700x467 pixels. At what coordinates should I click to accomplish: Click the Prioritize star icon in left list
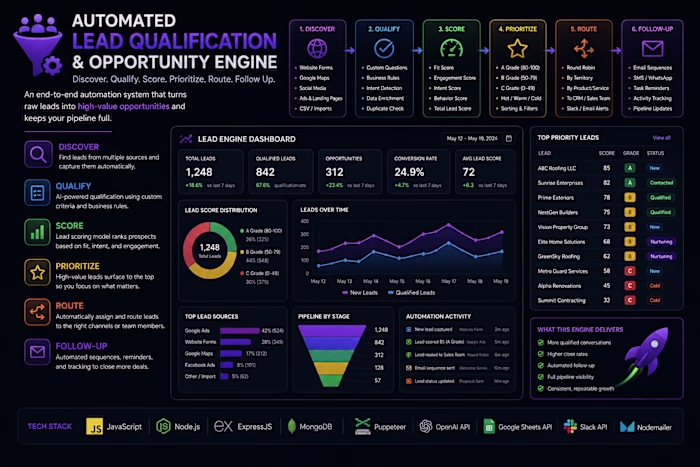point(37,272)
